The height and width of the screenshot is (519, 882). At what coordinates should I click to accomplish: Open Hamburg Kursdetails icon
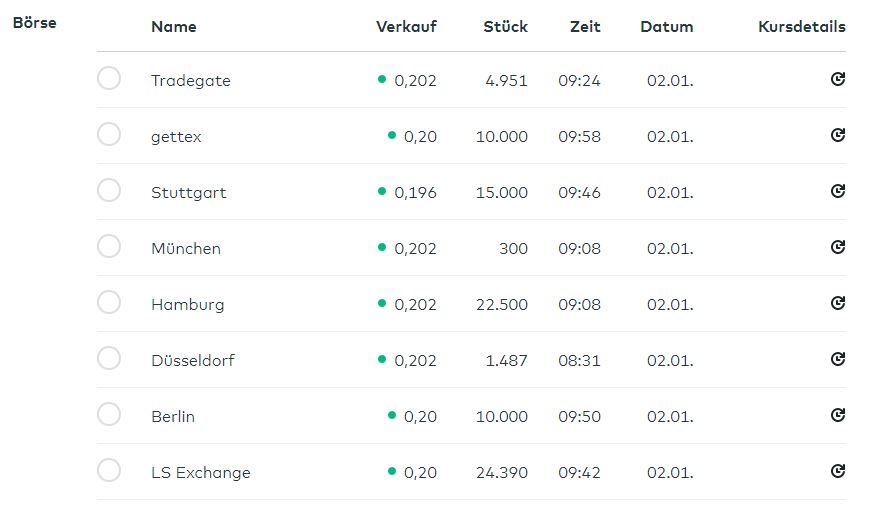(838, 303)
